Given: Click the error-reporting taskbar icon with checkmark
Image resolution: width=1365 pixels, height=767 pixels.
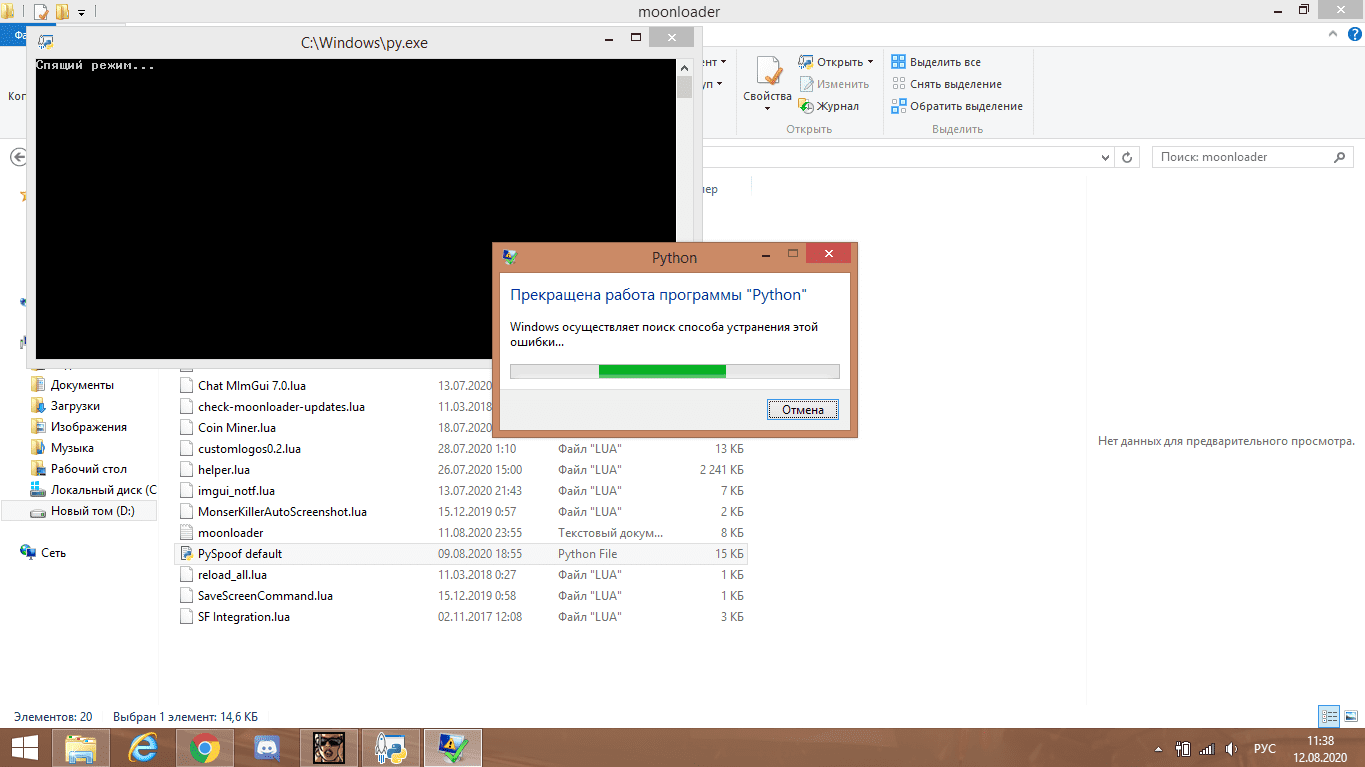Looking at the screenshot, I should tap(453, 747).
